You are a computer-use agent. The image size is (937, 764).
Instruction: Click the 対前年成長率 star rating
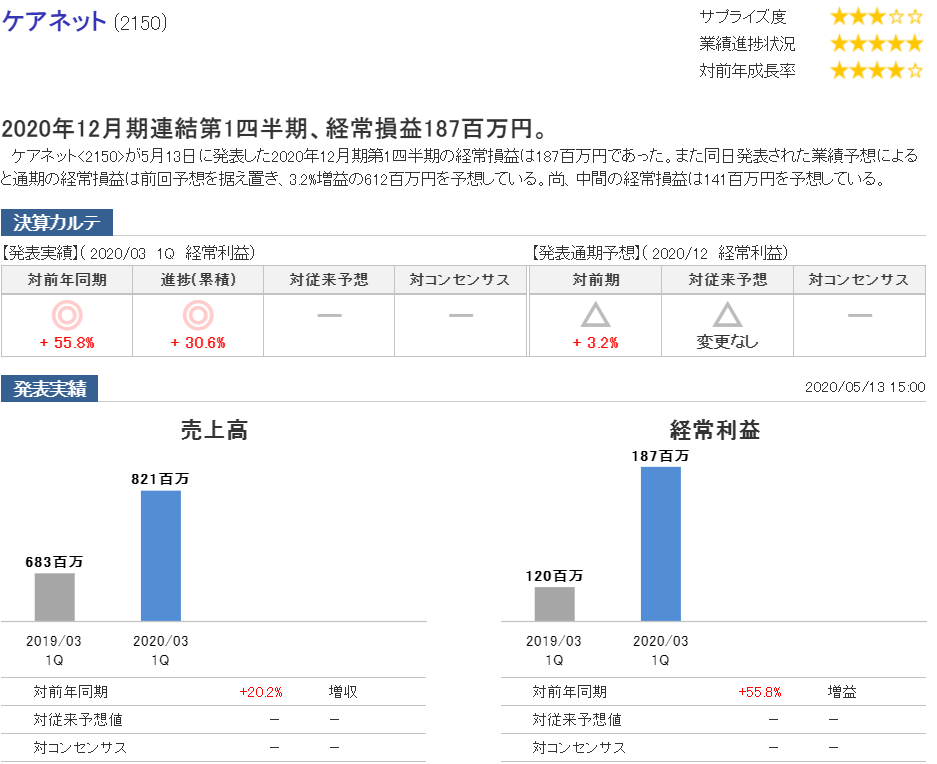pyautogui.click(x=877, y=71)
